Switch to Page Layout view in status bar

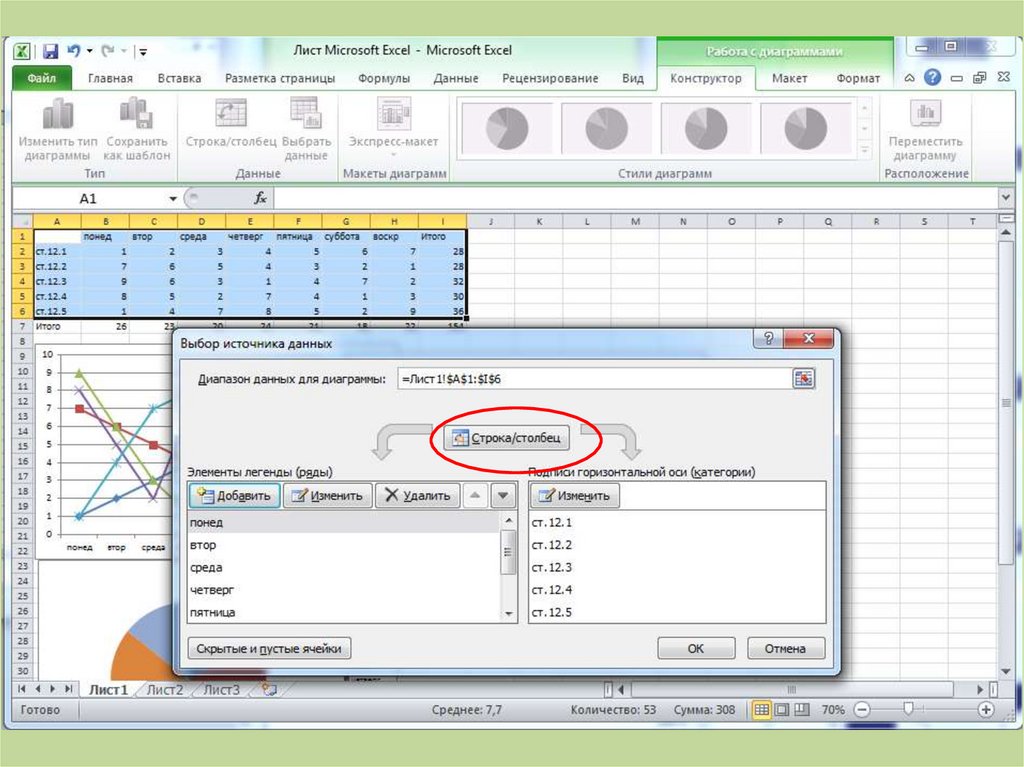click(x=782, y=710)
